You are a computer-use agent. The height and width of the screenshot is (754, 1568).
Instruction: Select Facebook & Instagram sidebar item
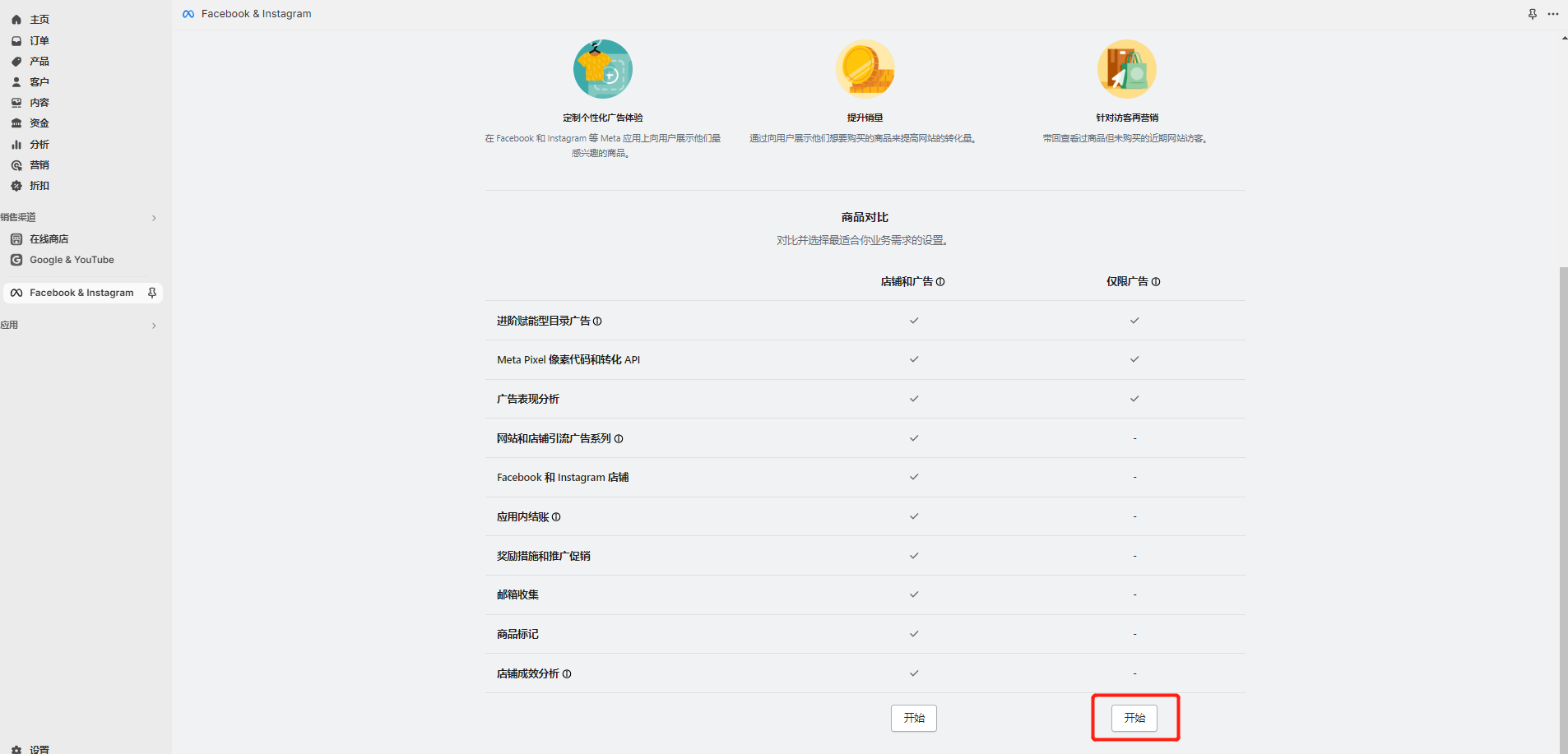[83, 293]
